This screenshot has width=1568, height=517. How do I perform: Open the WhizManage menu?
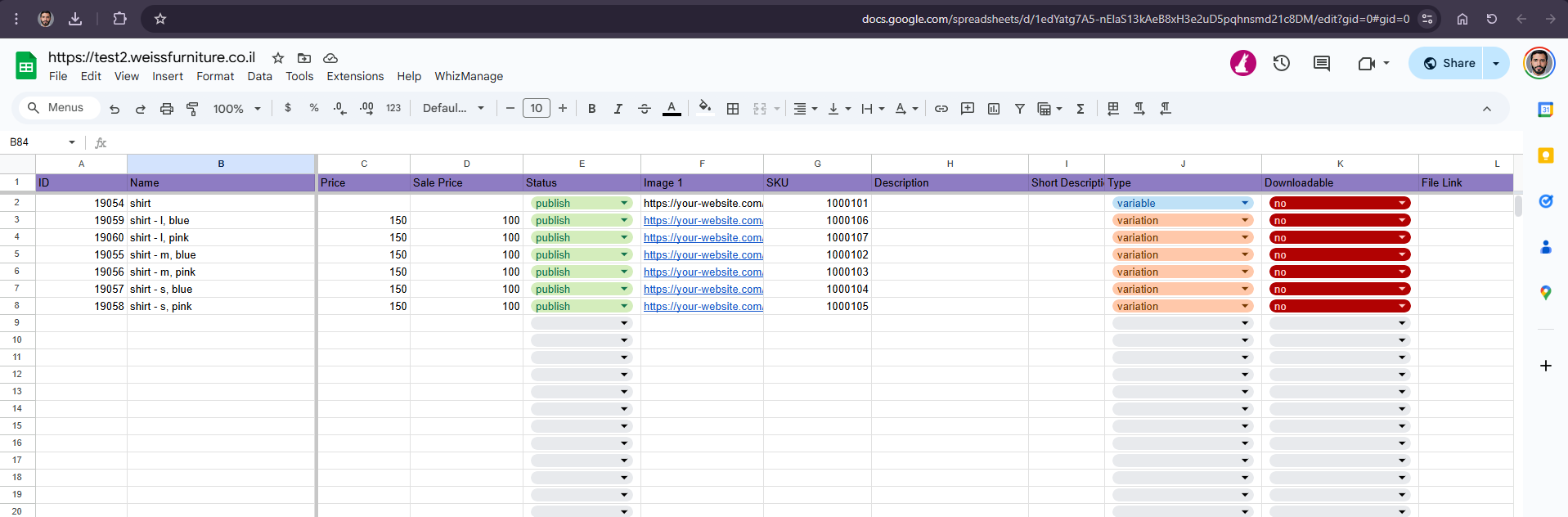tap(469, 76)
